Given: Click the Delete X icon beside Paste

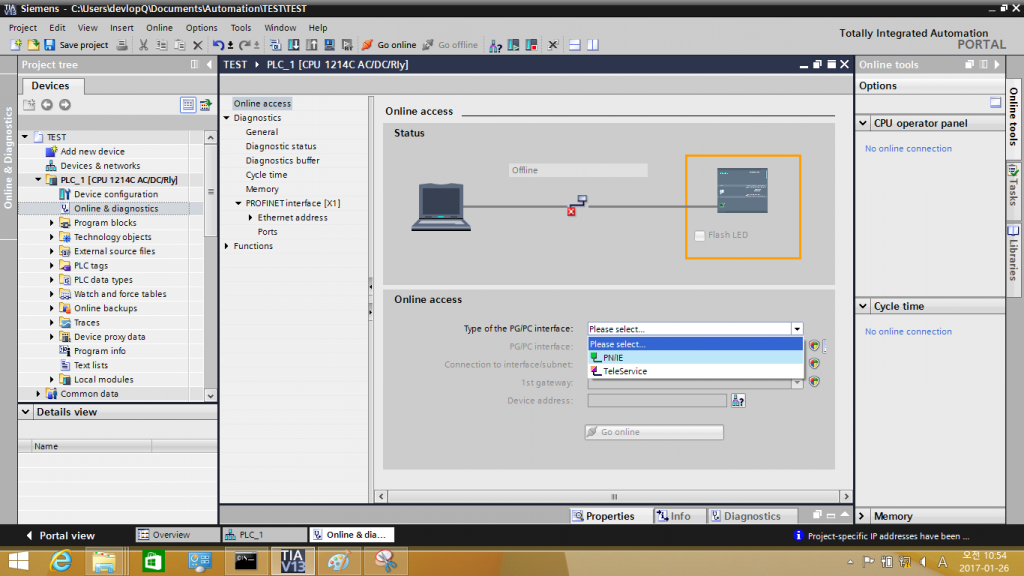Looking at the screenshot, I should tap(198, 45).
